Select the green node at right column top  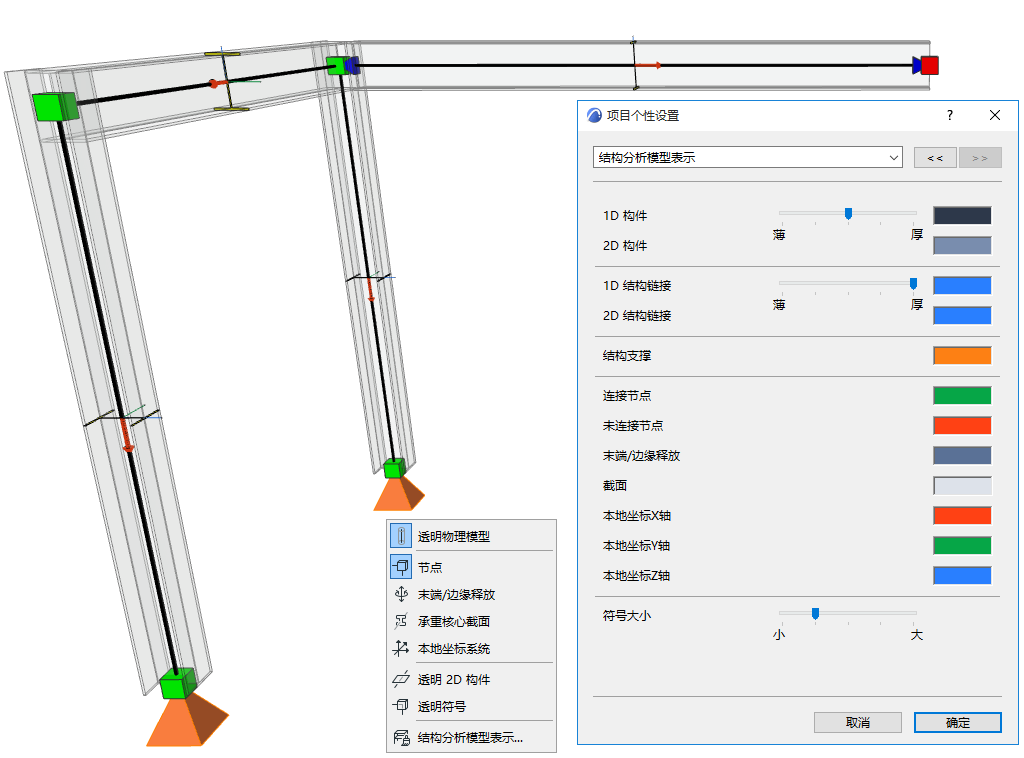click(x=337, y=66)
